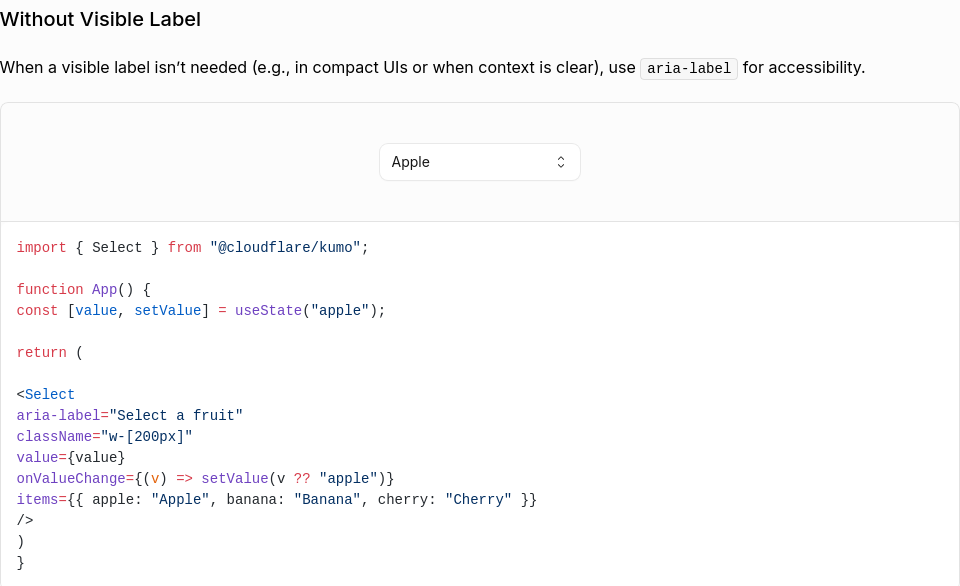Click the setValue variable in const line
This screenshot has height=586, width=960.
click(x=168, y=310)
